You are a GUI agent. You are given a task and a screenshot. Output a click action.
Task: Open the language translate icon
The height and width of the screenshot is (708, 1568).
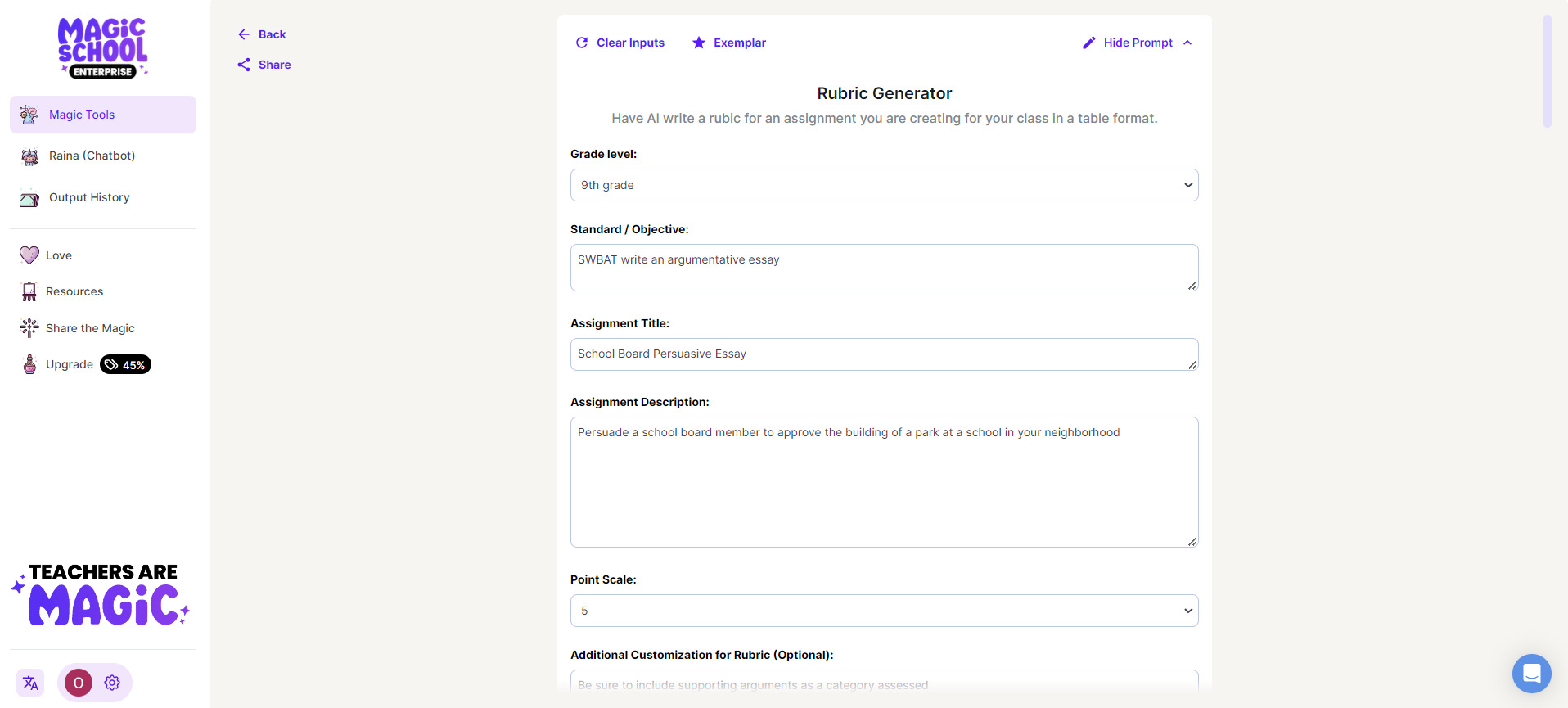31,683
